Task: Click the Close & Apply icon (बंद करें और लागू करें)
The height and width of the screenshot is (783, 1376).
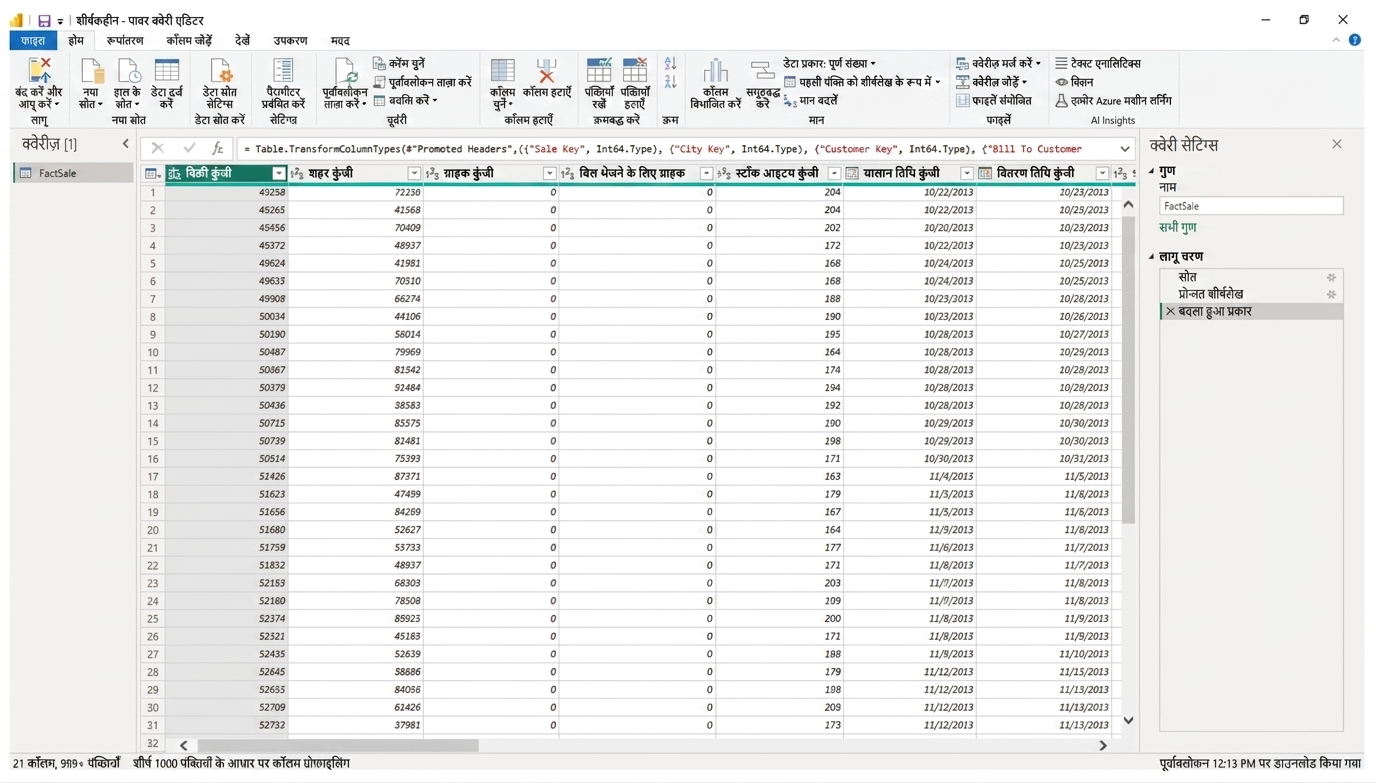Action: point(39,72)
